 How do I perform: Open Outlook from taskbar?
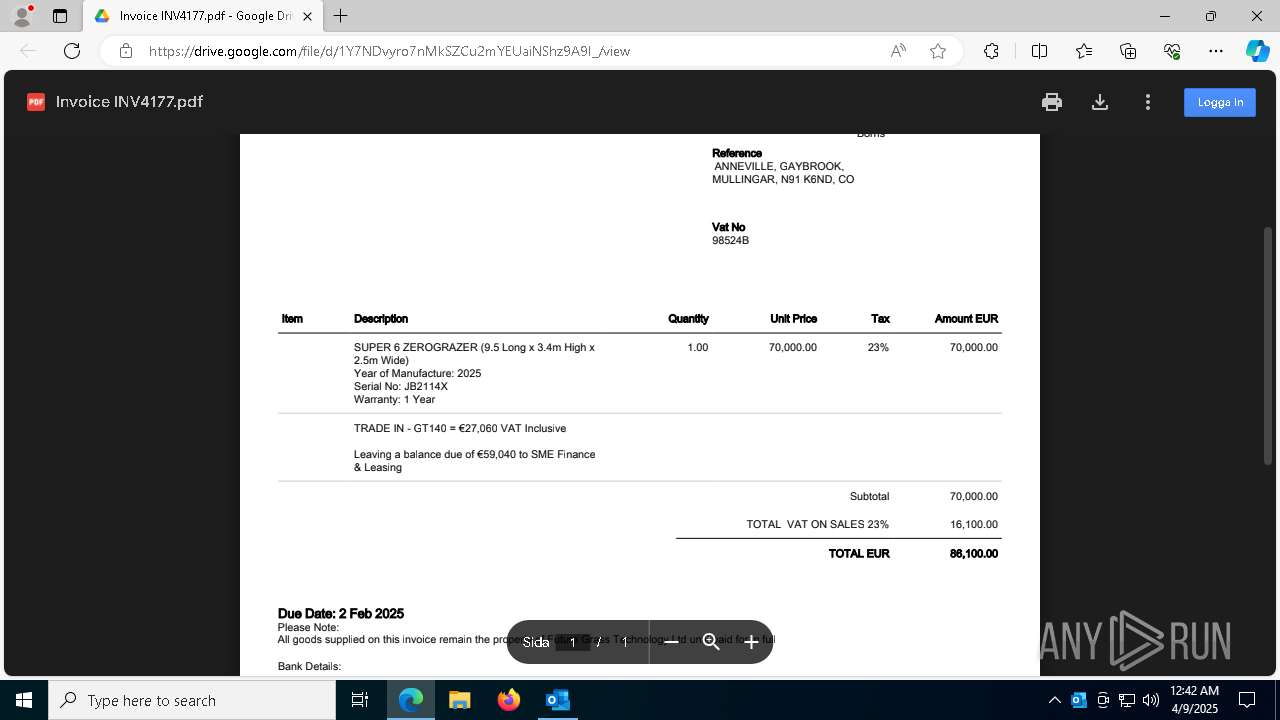tap(557, 700)
